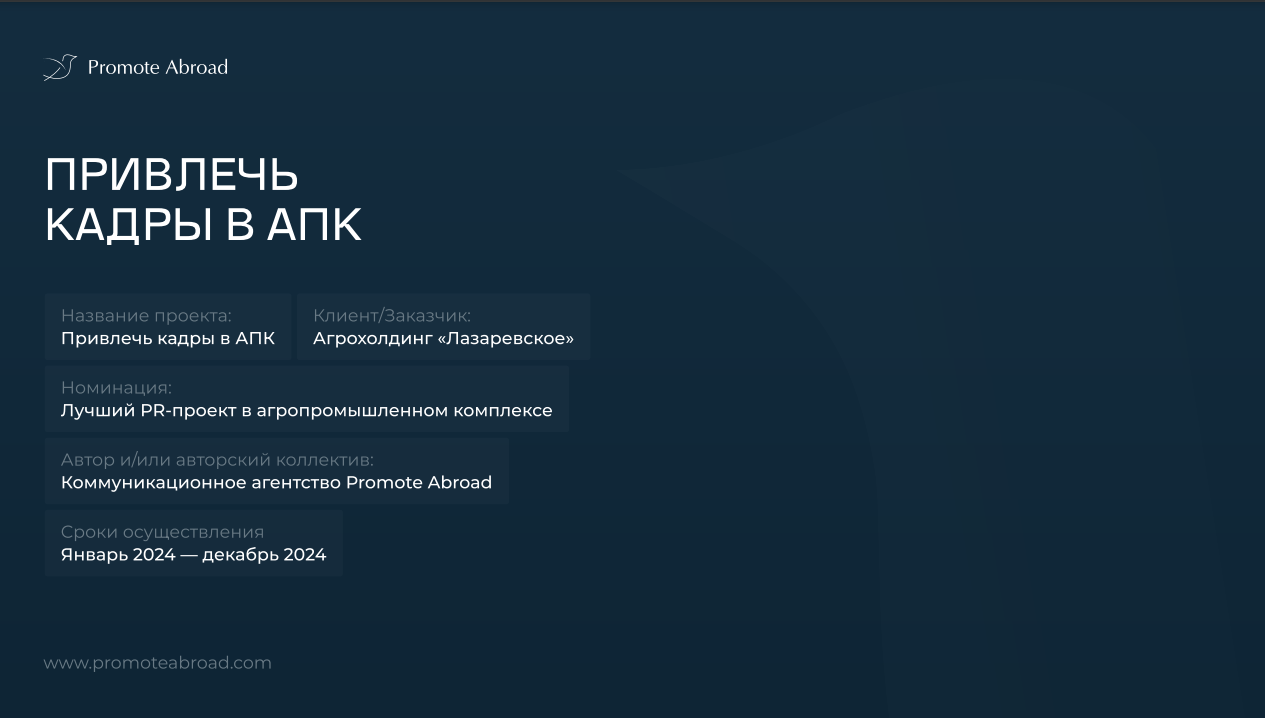Click the Promote Abroad logo text
Viewport: 1265px width, 718px height.
(158, 67)
